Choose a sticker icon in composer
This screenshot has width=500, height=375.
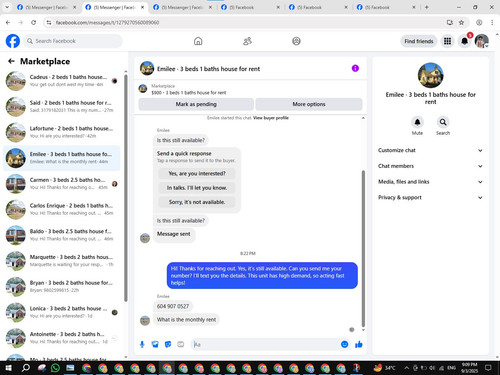click(168, 344)
